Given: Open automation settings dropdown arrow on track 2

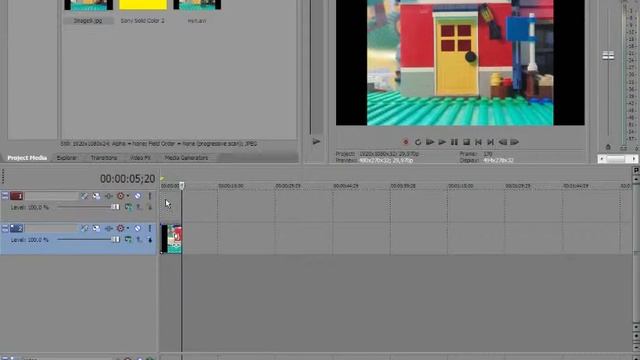Looking at the screenshot, I should (x=128, y=229).
